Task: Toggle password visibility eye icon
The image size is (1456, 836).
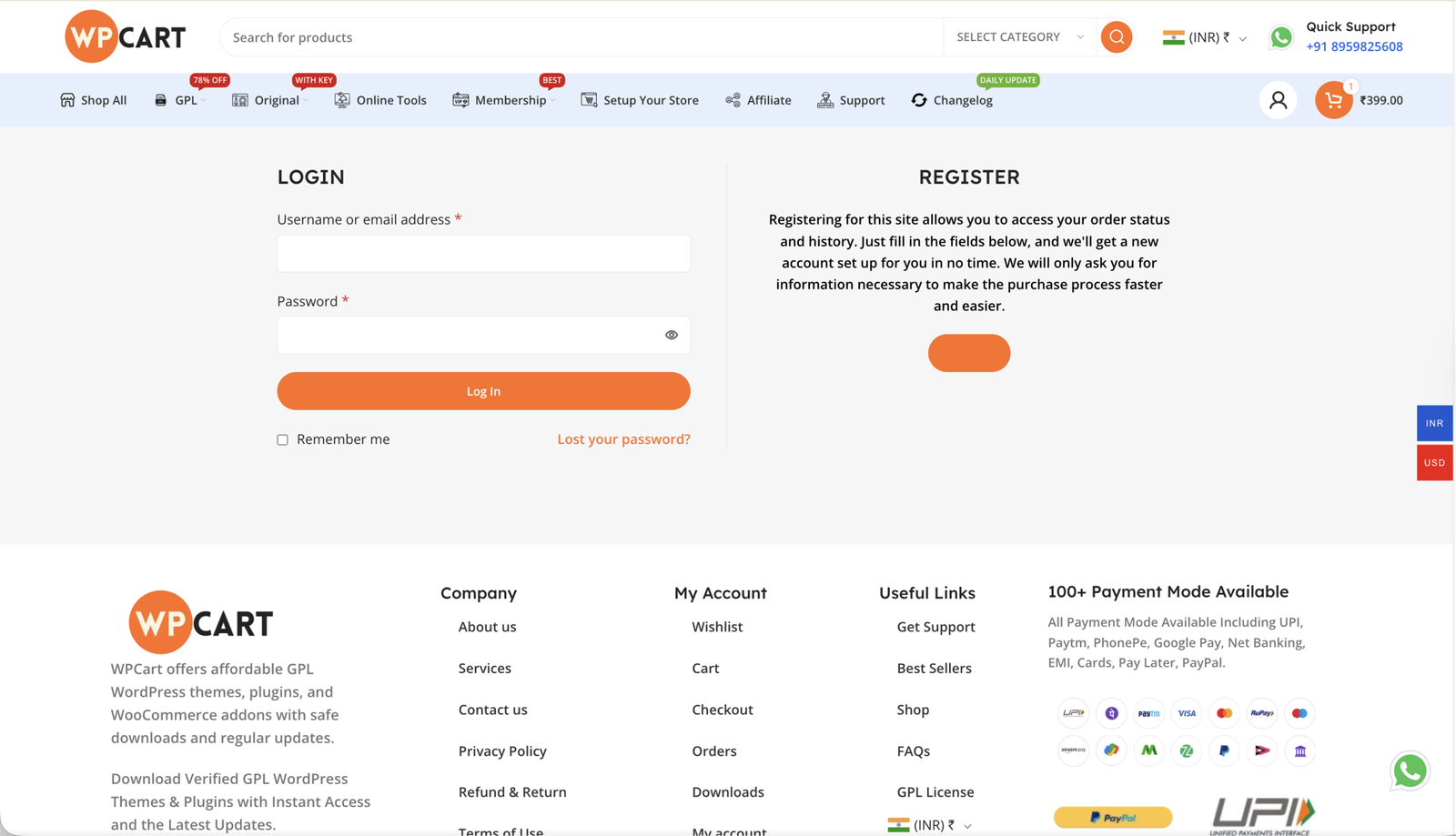Action: coord(672,335)
